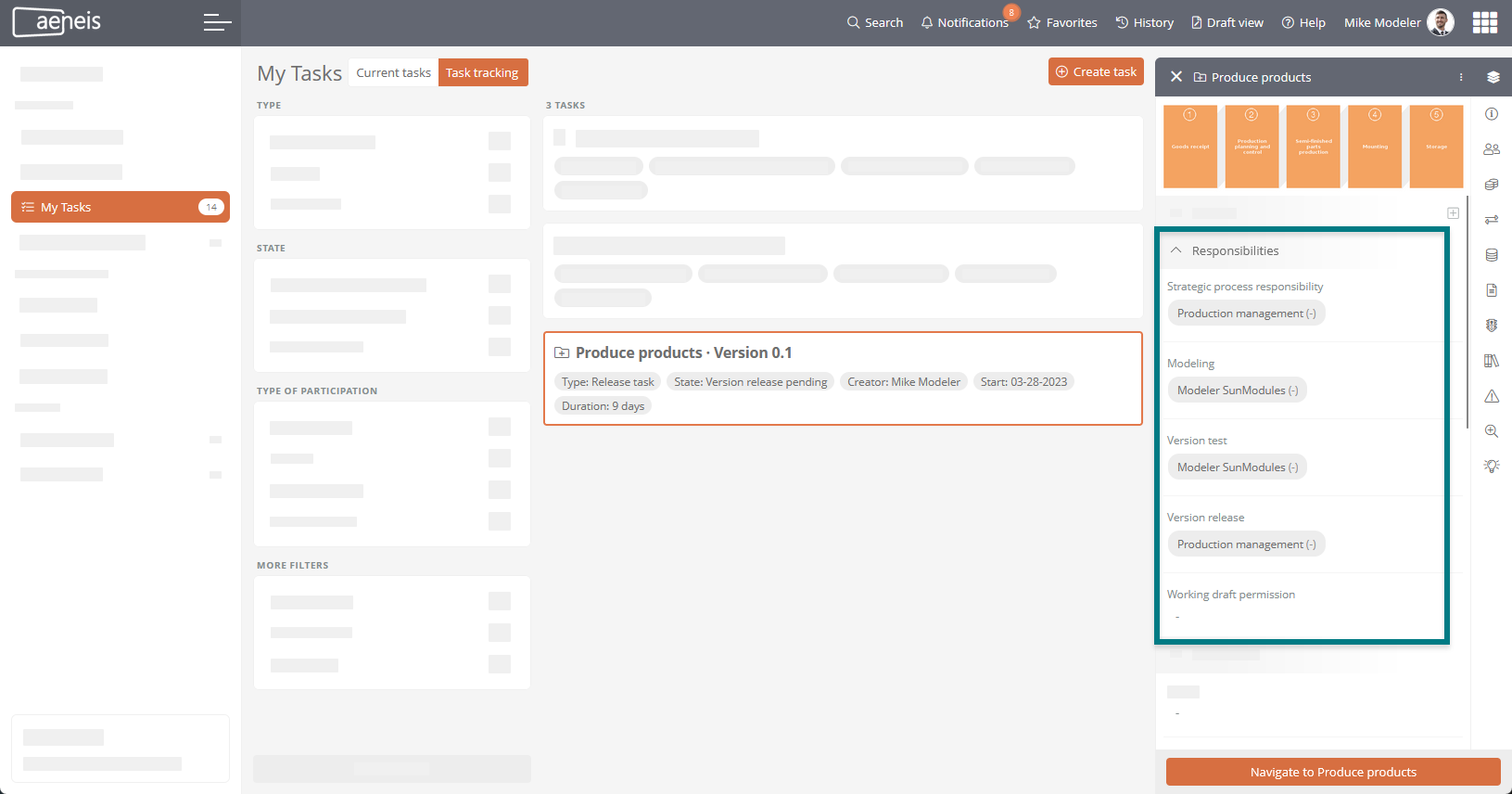Open Notifications in the top bar
1512x794 pixels.
(x=964, y=22)
